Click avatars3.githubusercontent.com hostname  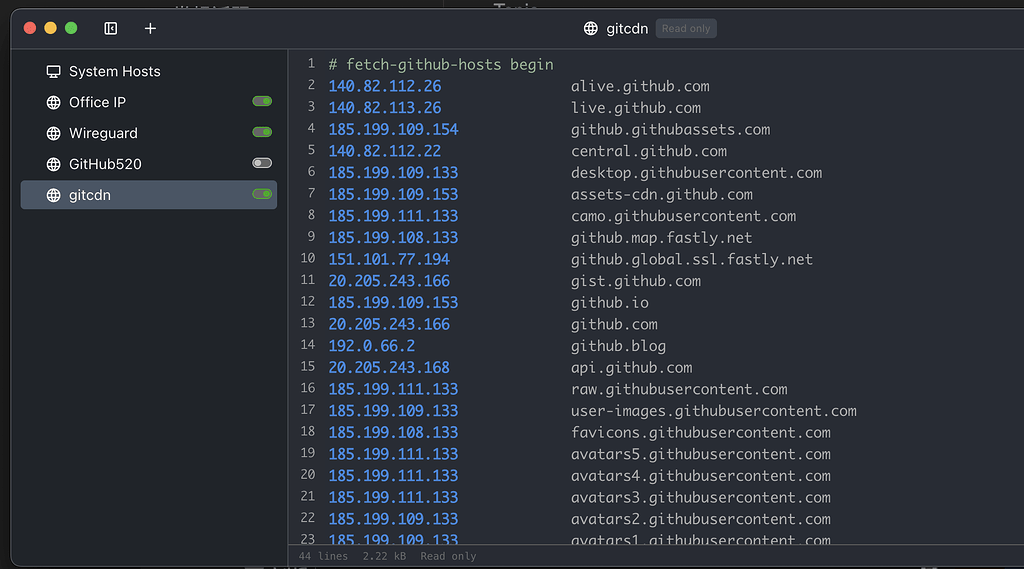click(701, 497)
